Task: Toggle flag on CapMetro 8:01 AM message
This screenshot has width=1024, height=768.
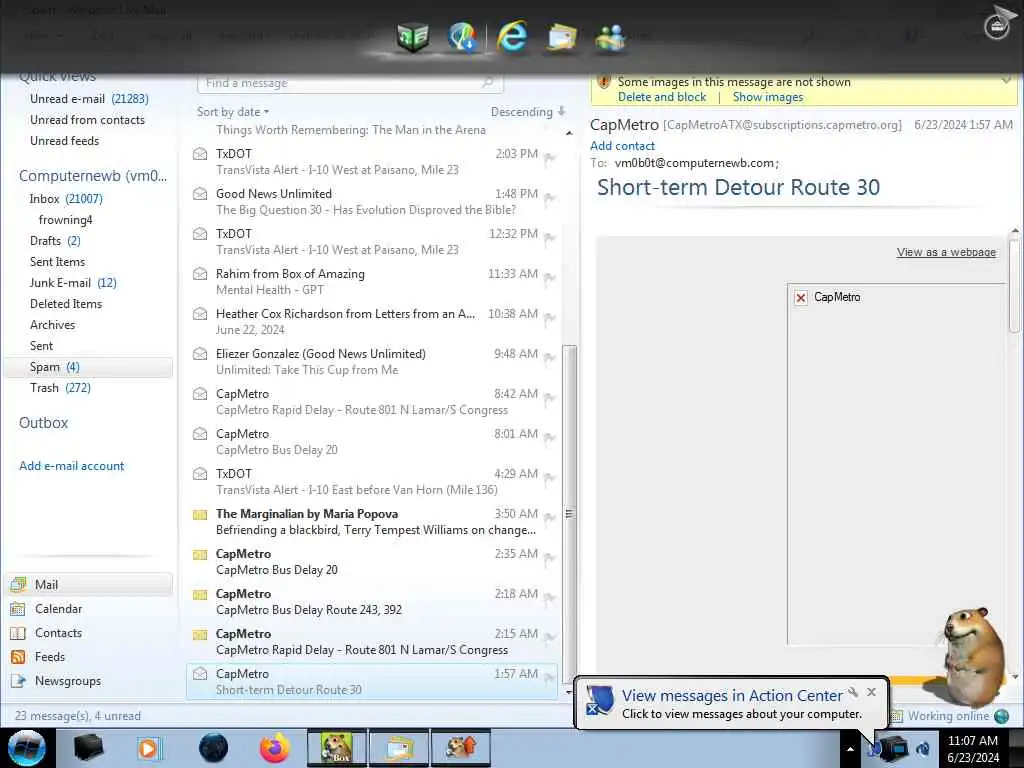Action: pyautogui.click(x=550, y=438)
